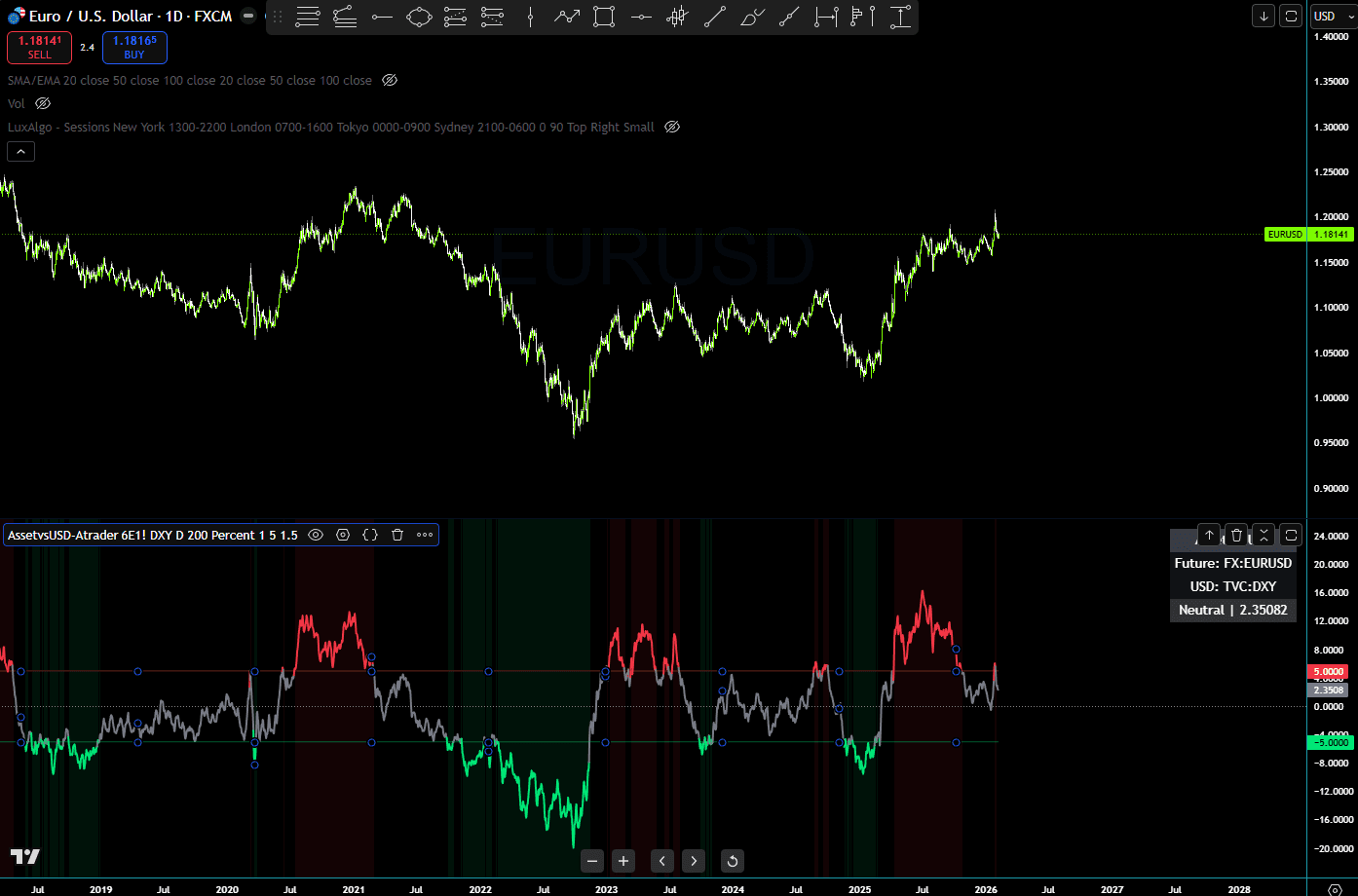Maximize the indicator pane
Image resolution: width=1358 pixels, height=896 pixels.
point(1291,535)
